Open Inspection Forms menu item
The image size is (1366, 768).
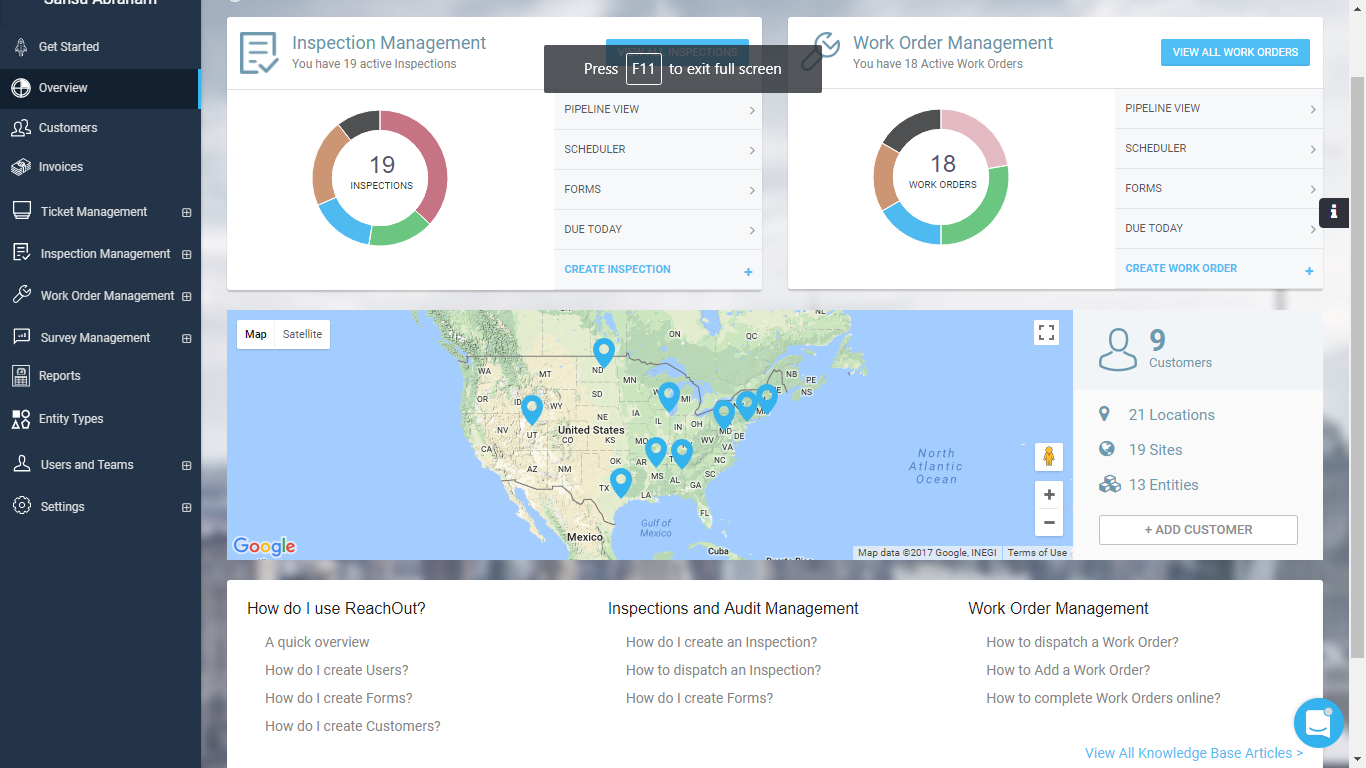click(658, 189)
